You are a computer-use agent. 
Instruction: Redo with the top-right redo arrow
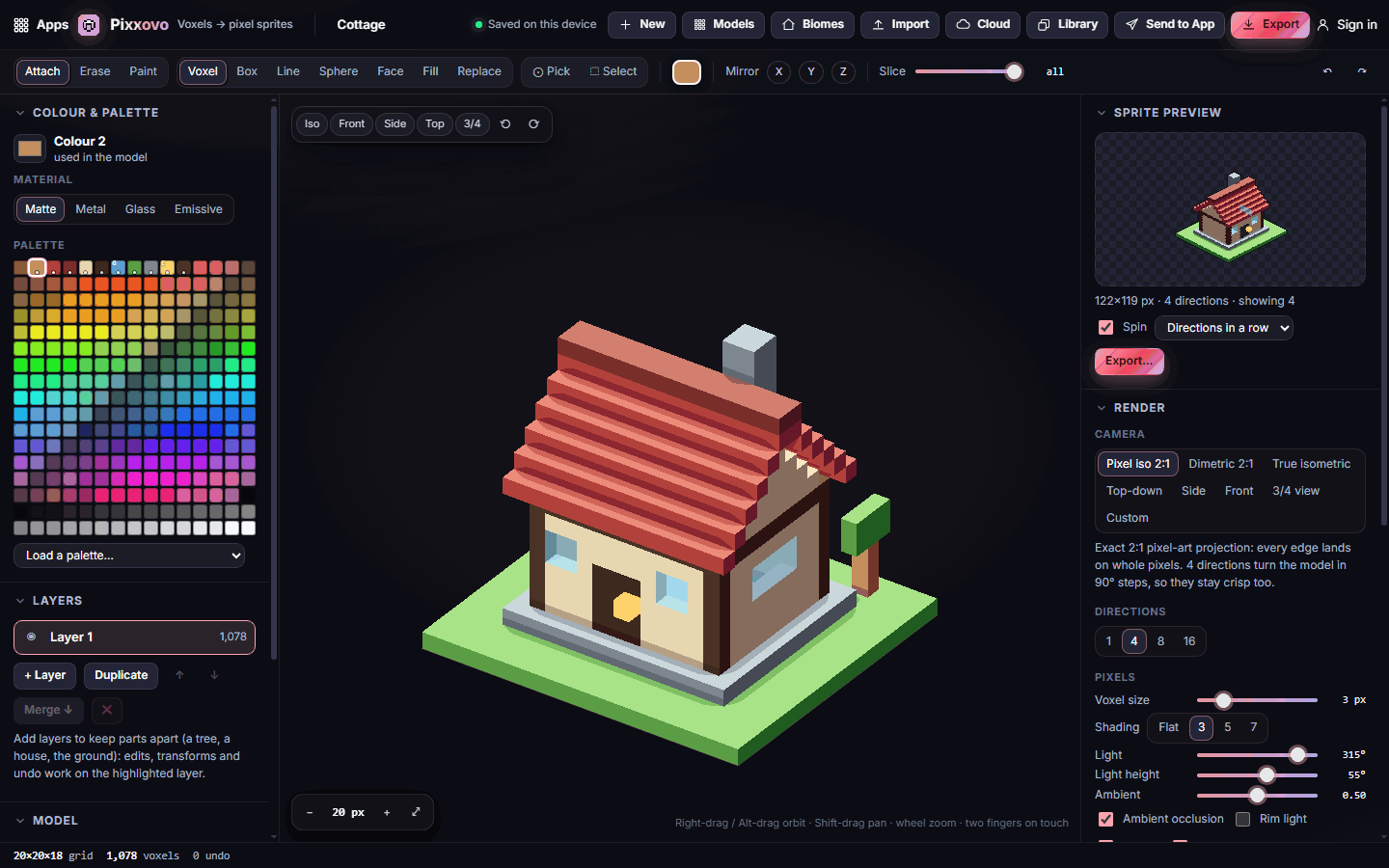tap(1362, 71)
